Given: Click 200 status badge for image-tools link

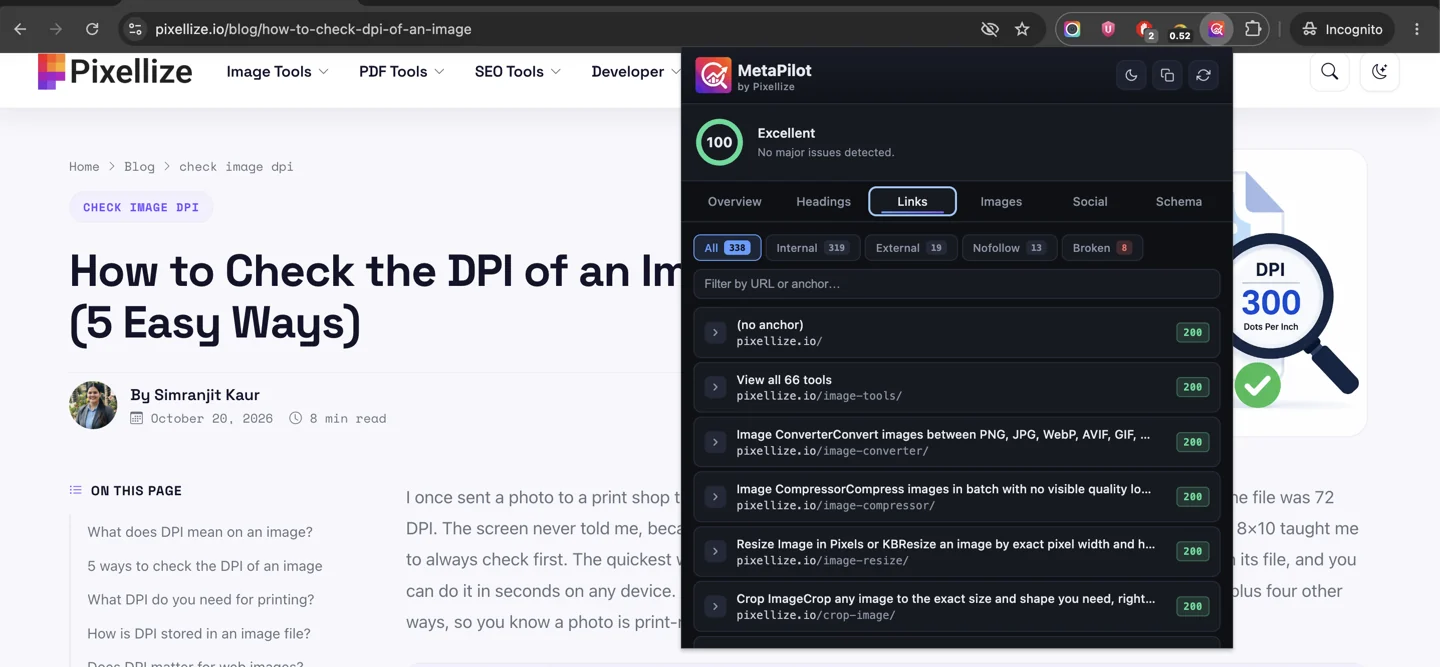Looking at the screenshot, I should [1192, 387].
